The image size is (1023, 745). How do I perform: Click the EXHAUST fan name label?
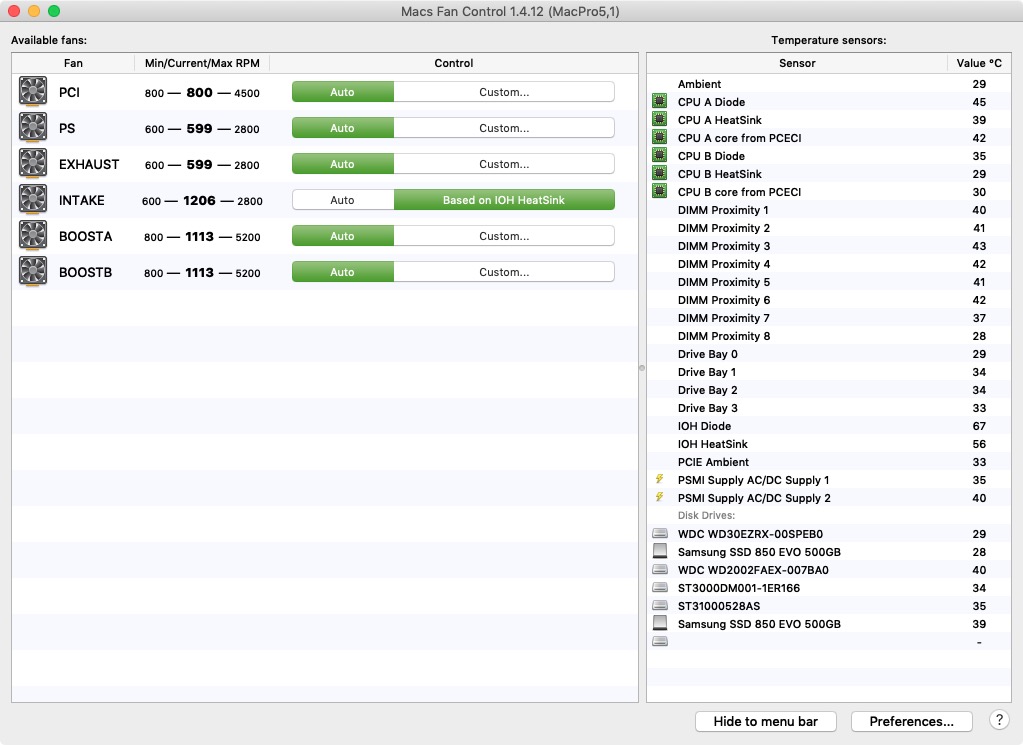tap(89, 164)
